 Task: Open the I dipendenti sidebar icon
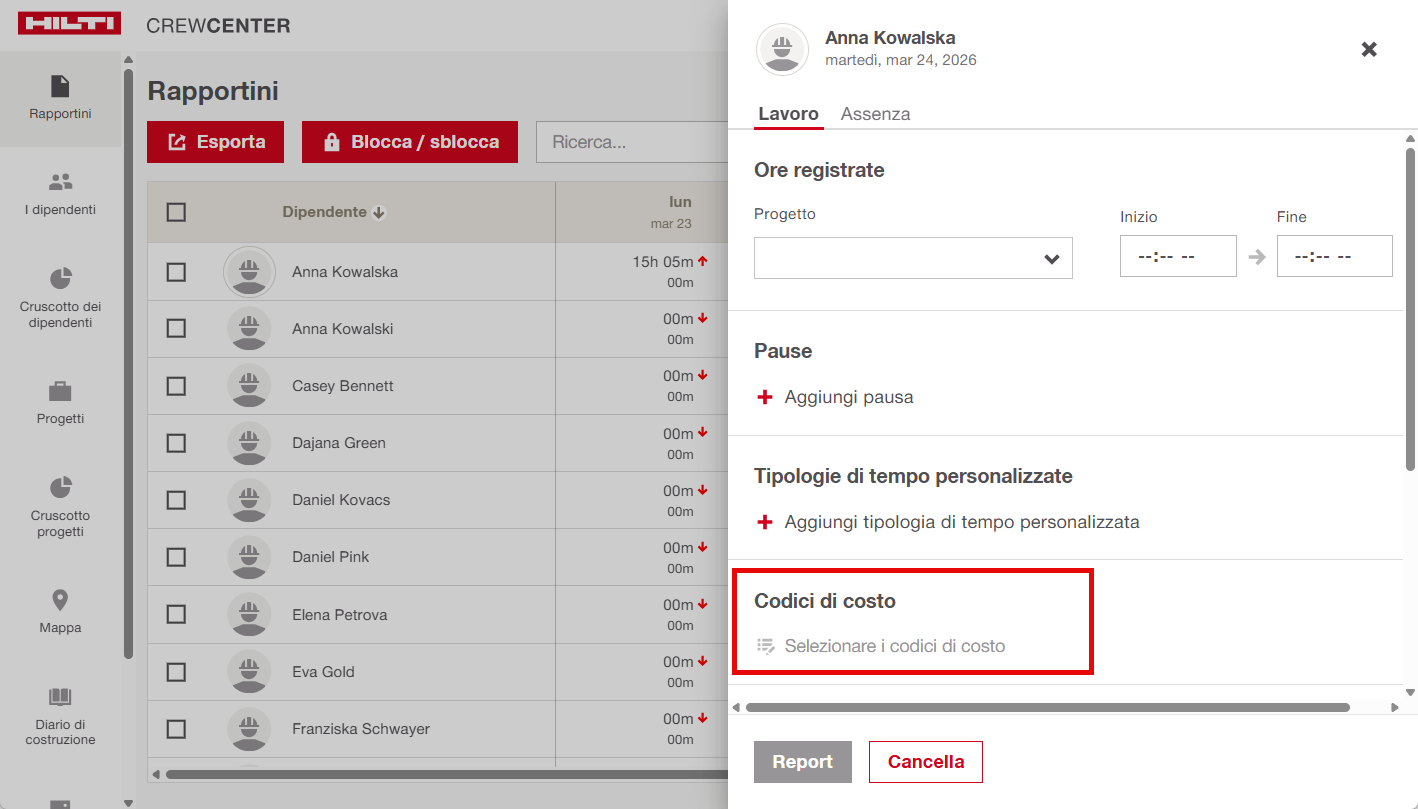(60, 183)
